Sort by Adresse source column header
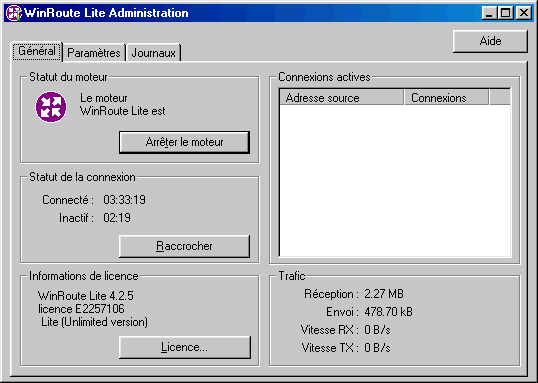This screenshot has width=538, height=383. (x=342, y=98)
